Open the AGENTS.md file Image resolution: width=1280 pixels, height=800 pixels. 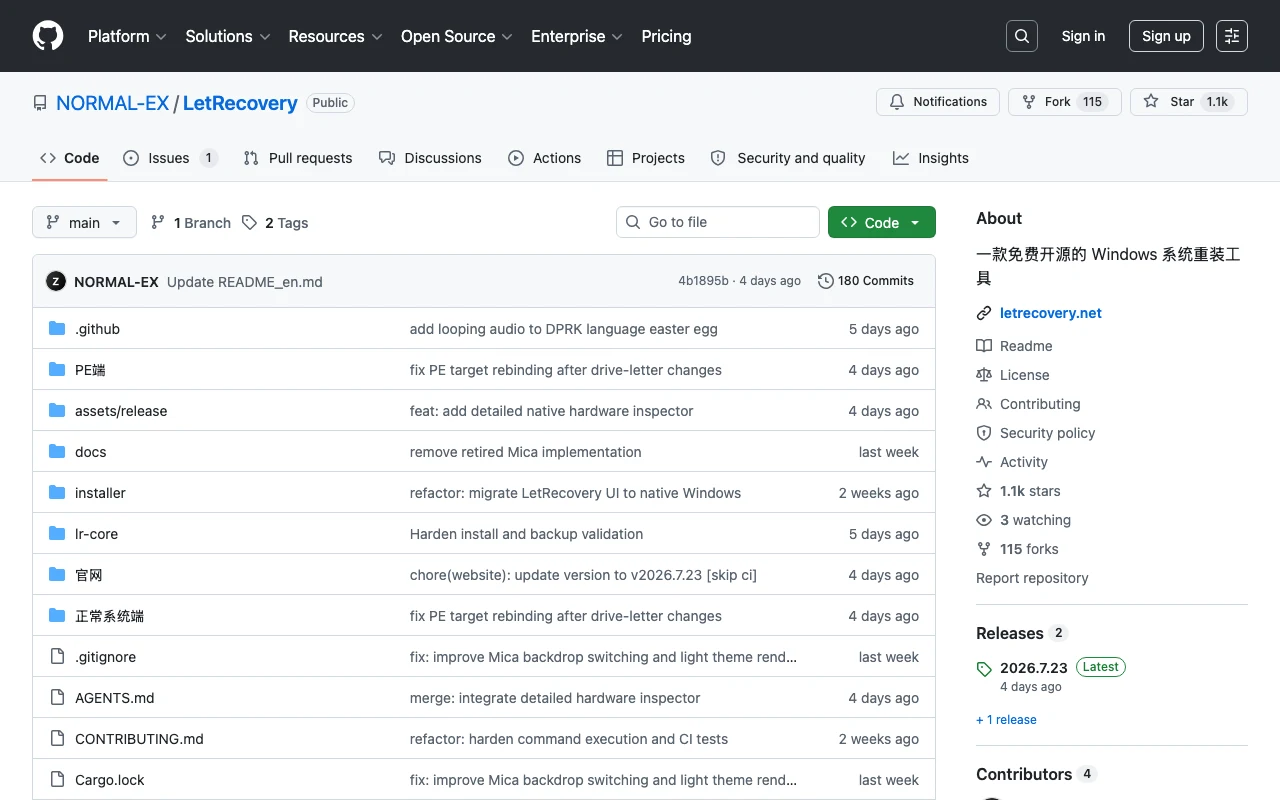[115, 698]
